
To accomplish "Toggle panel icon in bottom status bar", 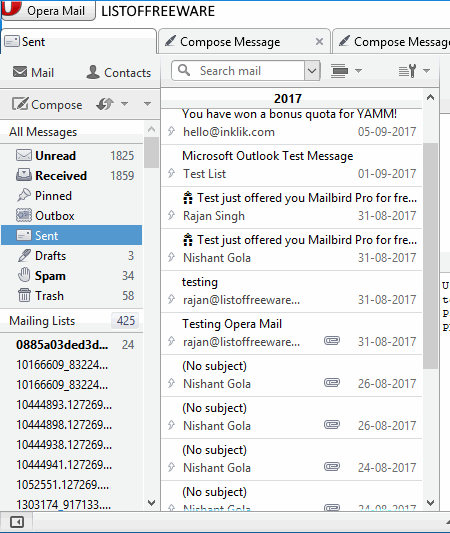I will tap(17, 521).
